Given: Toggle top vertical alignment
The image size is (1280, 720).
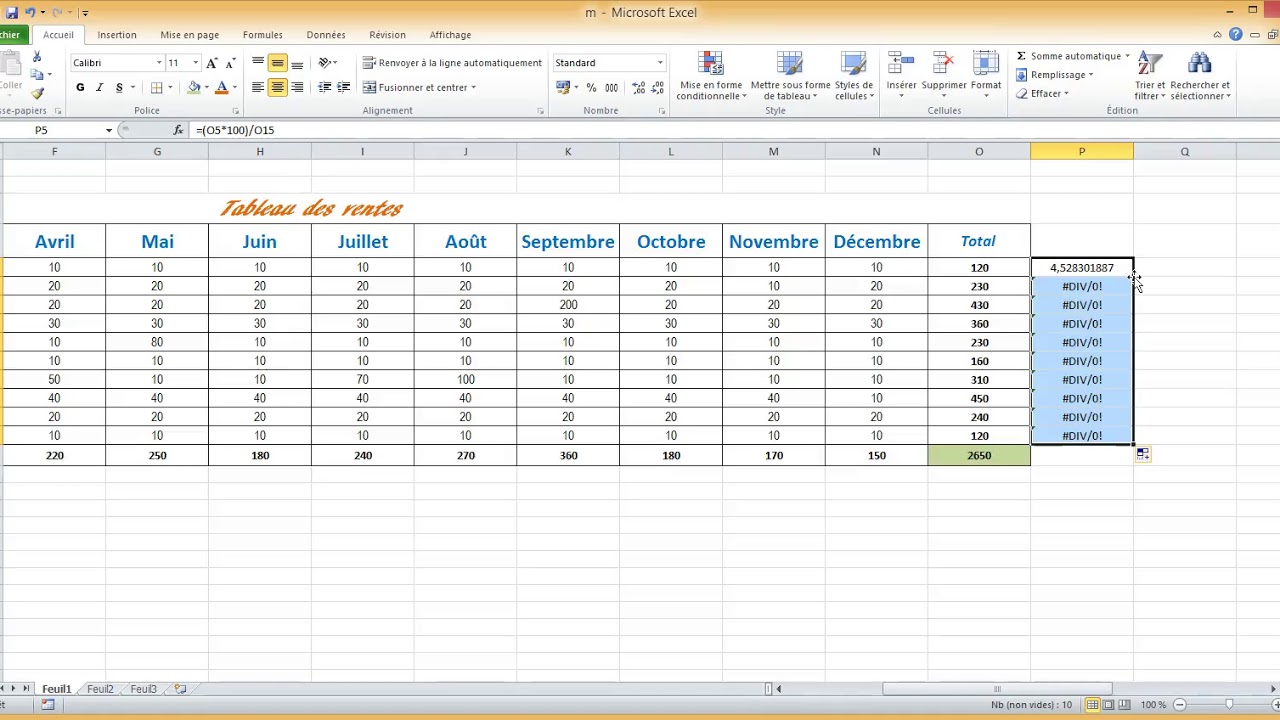Looking at the screenshot, I should pos(258,63).
